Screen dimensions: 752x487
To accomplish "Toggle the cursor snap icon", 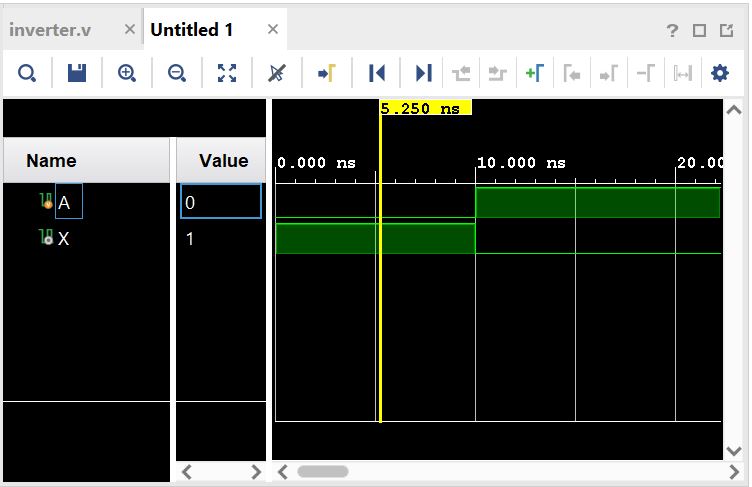I will tap(277, 73).
